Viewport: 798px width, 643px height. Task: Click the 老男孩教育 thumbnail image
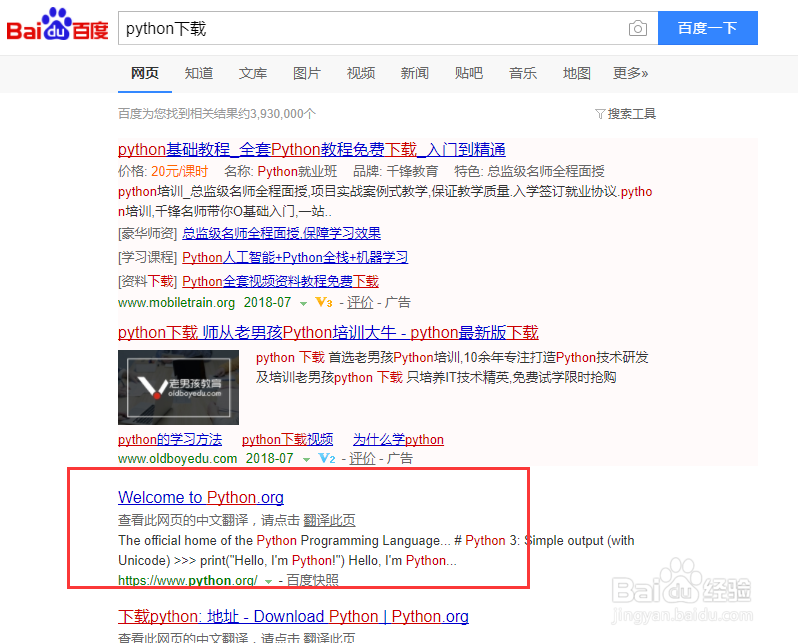[x=178, y=387]
